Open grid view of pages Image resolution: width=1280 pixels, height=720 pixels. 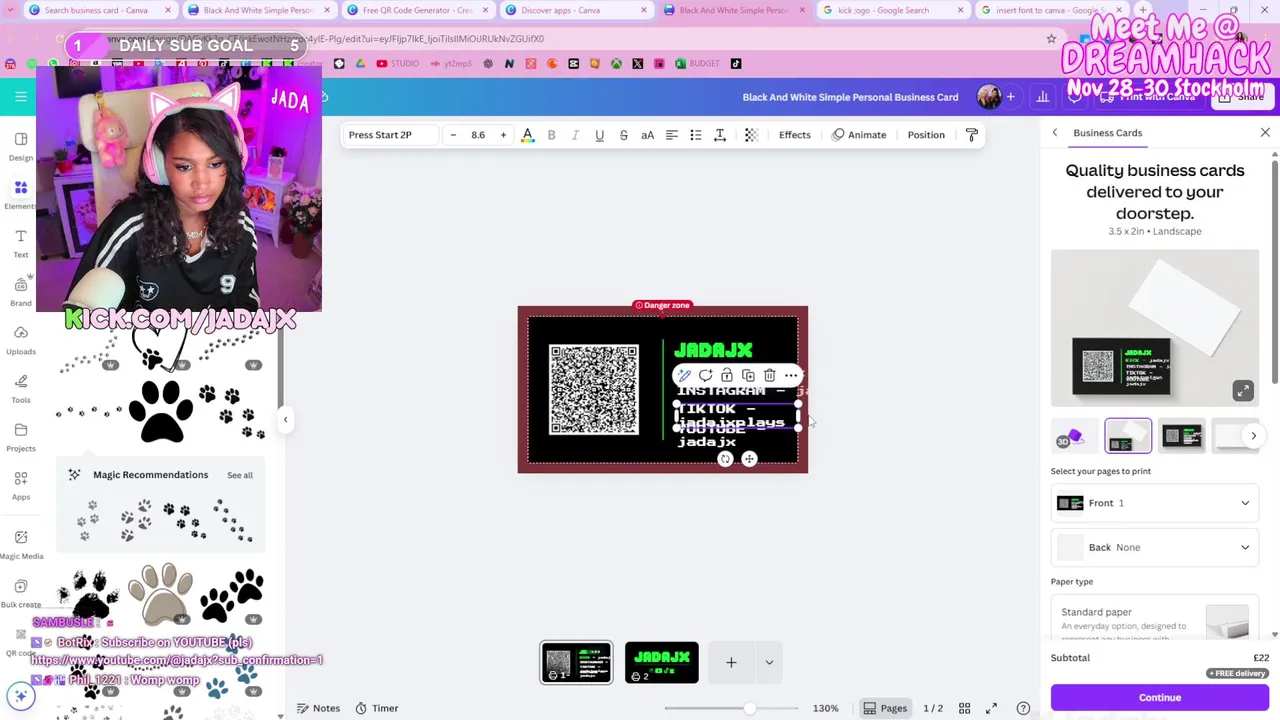(964, 708)
